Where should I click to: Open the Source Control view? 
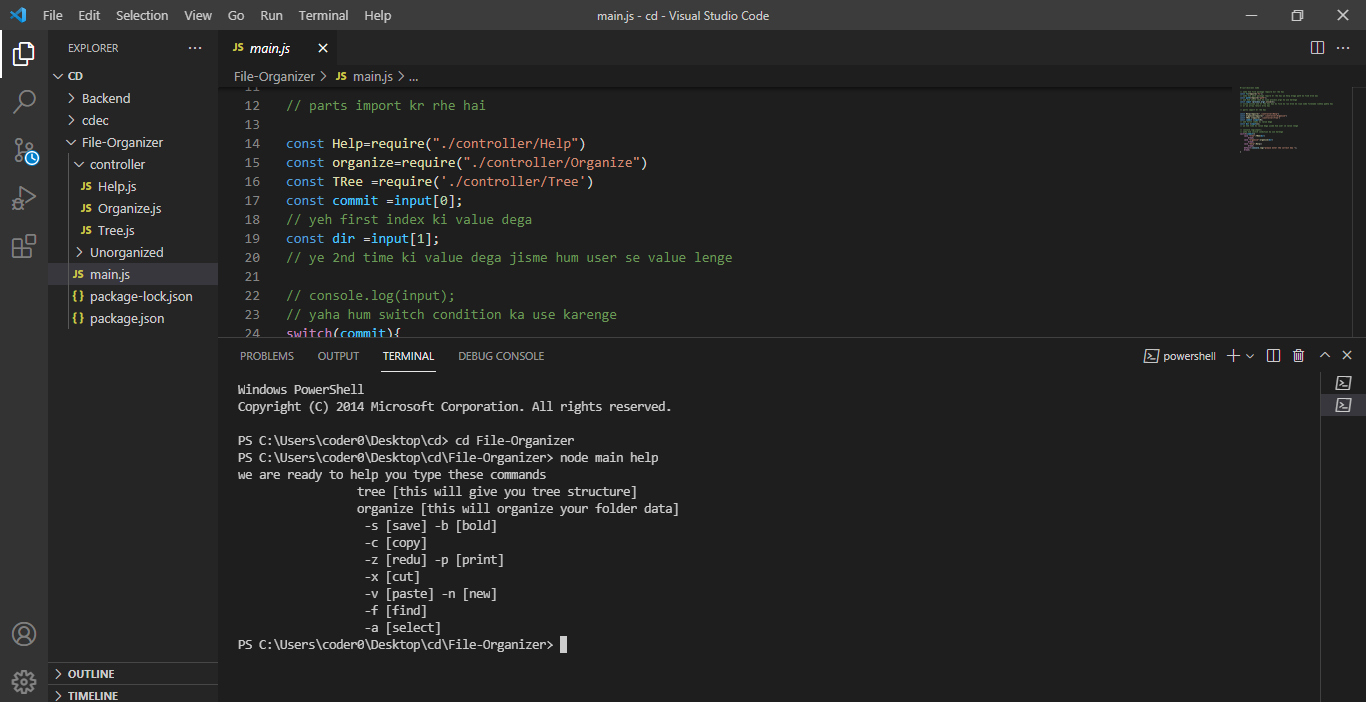pos(24,150)
